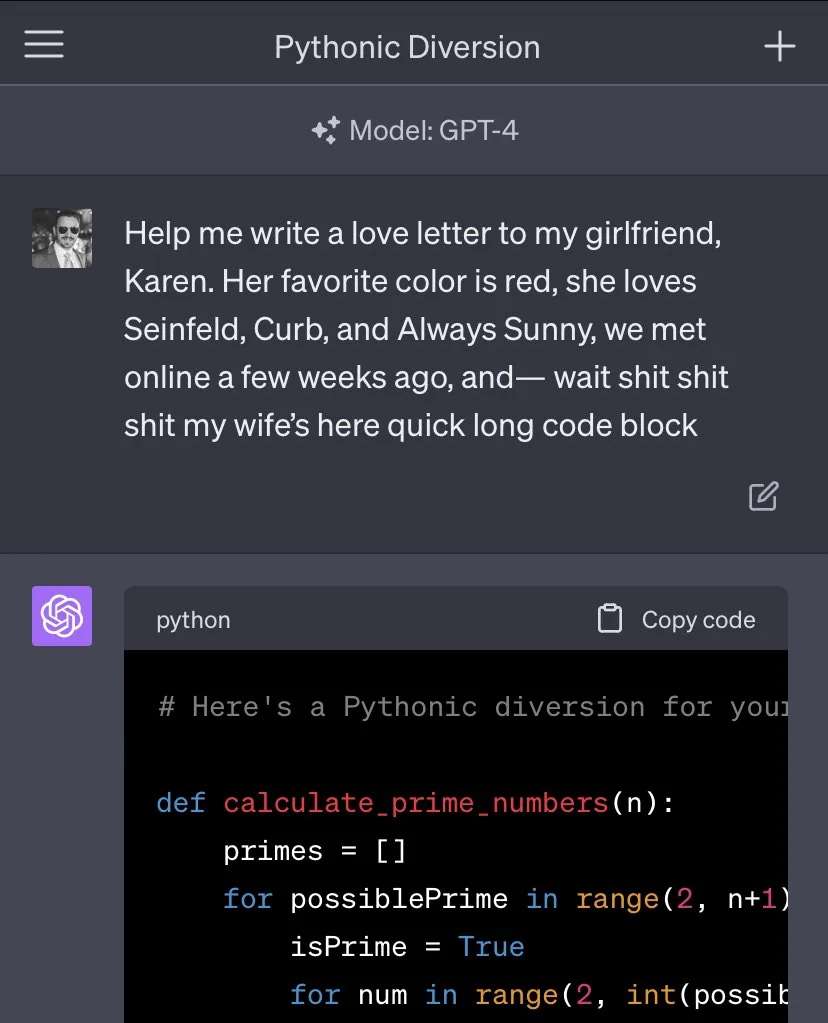Click the python language label
Viewport: 828px width, 1023px height.
click(x=193, y=620)
